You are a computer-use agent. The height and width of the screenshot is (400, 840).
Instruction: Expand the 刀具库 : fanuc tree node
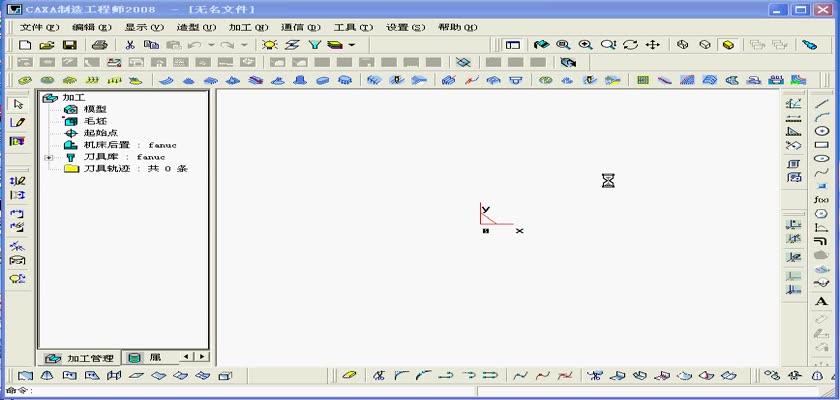pos(49,157)
